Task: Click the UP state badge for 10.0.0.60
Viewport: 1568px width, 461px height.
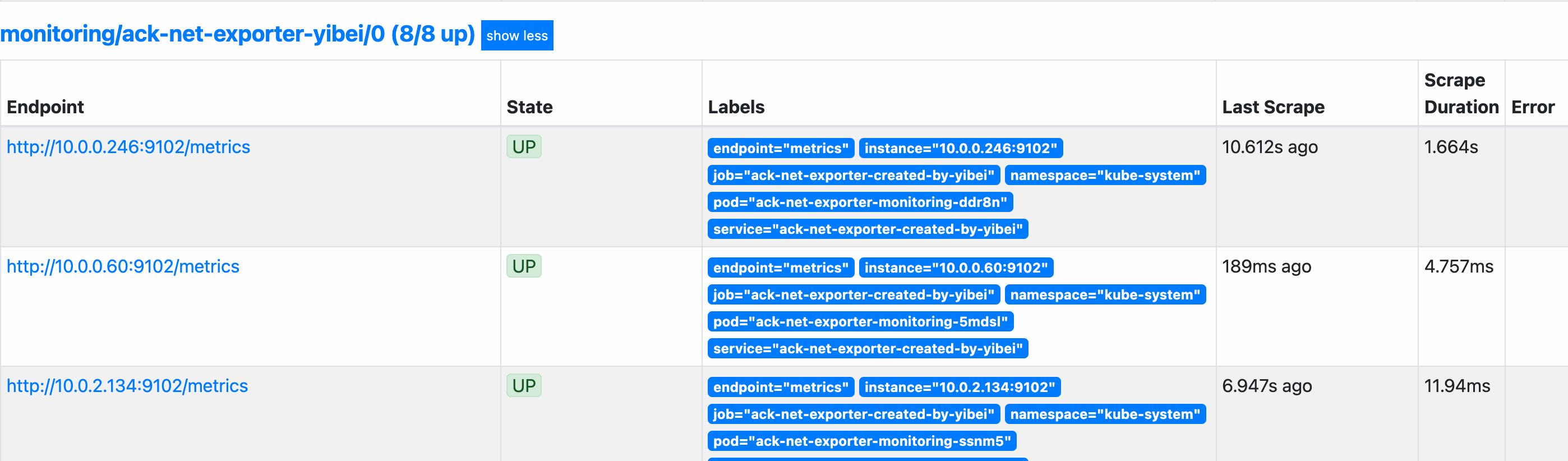Action: 523,266
